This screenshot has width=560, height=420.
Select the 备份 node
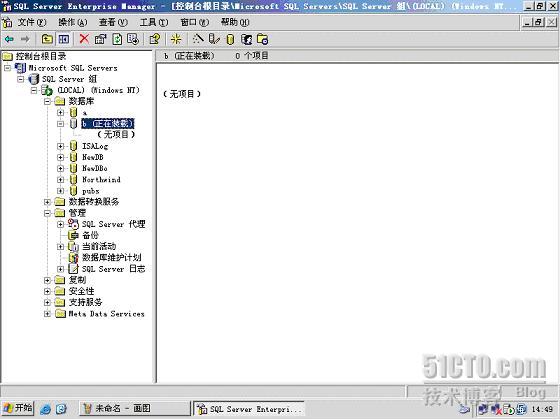(90, 235)
